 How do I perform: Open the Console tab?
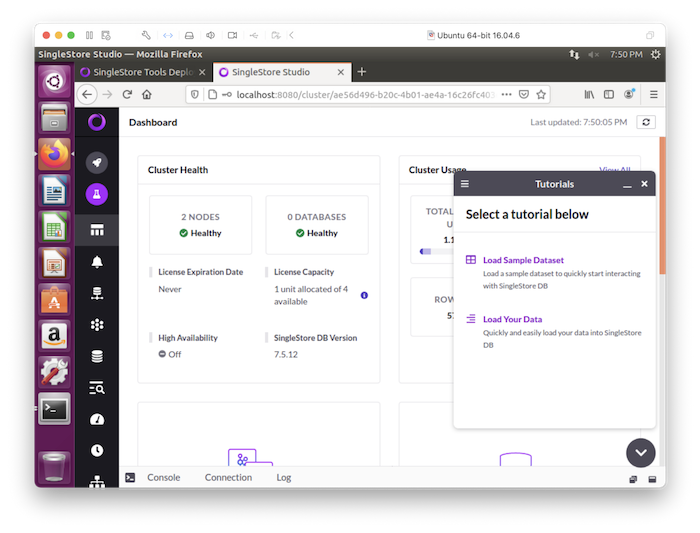pyautogui.click(x=164, y=478)
